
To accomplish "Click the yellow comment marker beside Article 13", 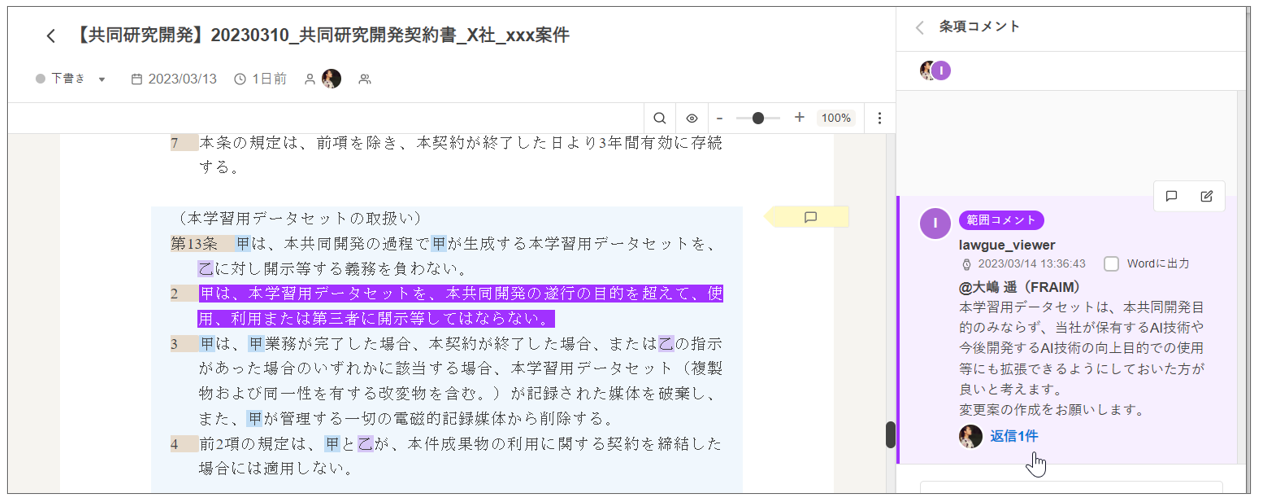I will click(x=810, y=217).
